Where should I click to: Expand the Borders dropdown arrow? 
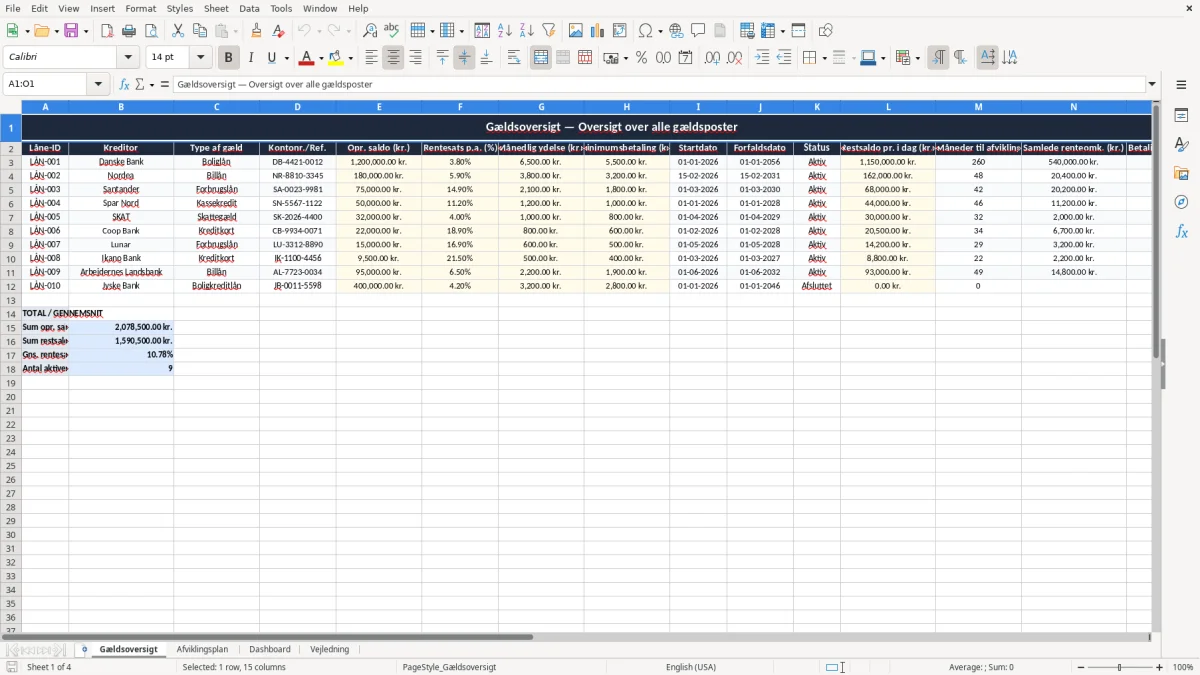tap(824, 58)
